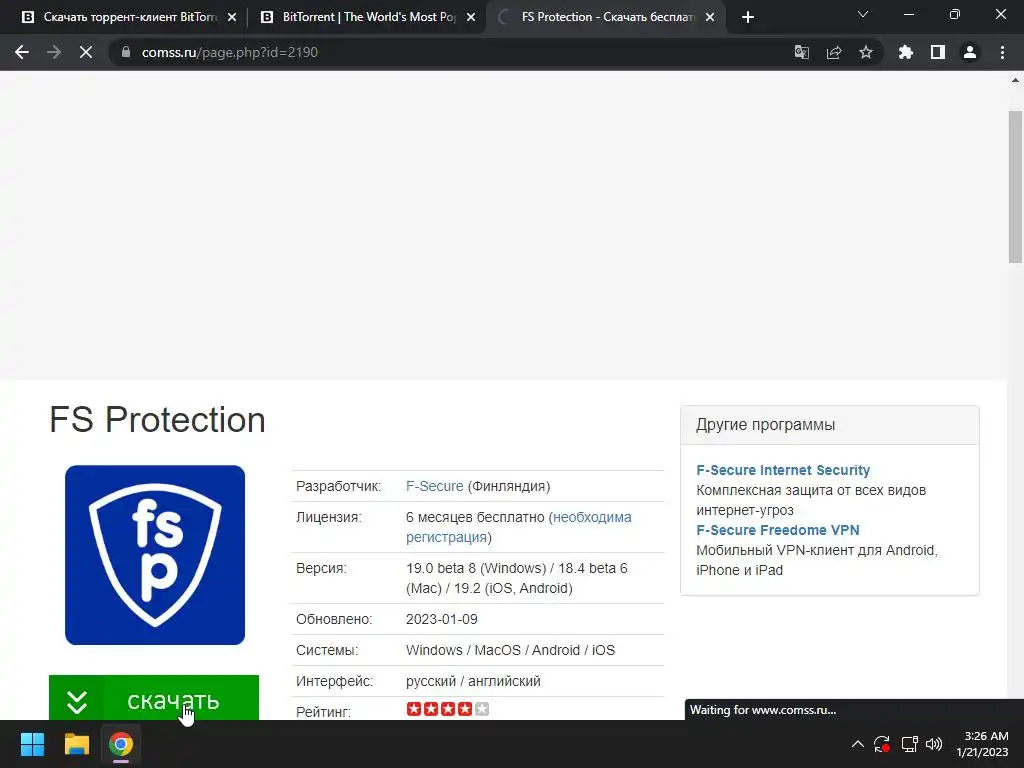Open the необходима регистрация link

coord(519,527)
